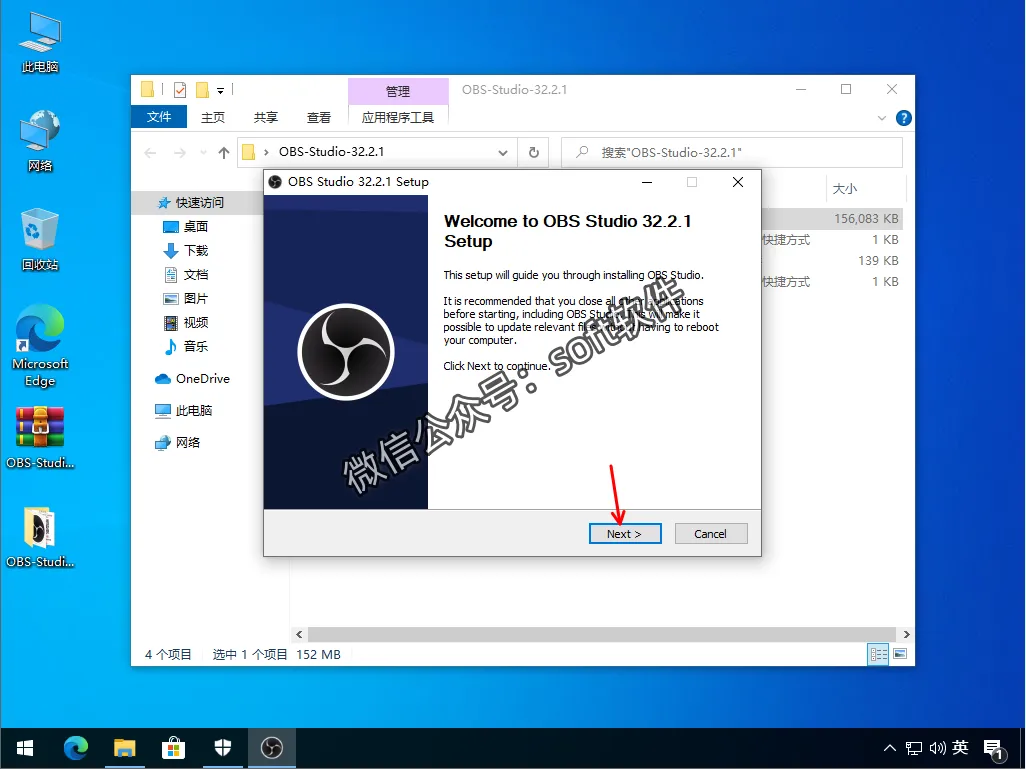This screenshot has width=1026, height=769.
Task: Minimize the OBS Studio Setup dialog
Action: [x=647, y=182]
